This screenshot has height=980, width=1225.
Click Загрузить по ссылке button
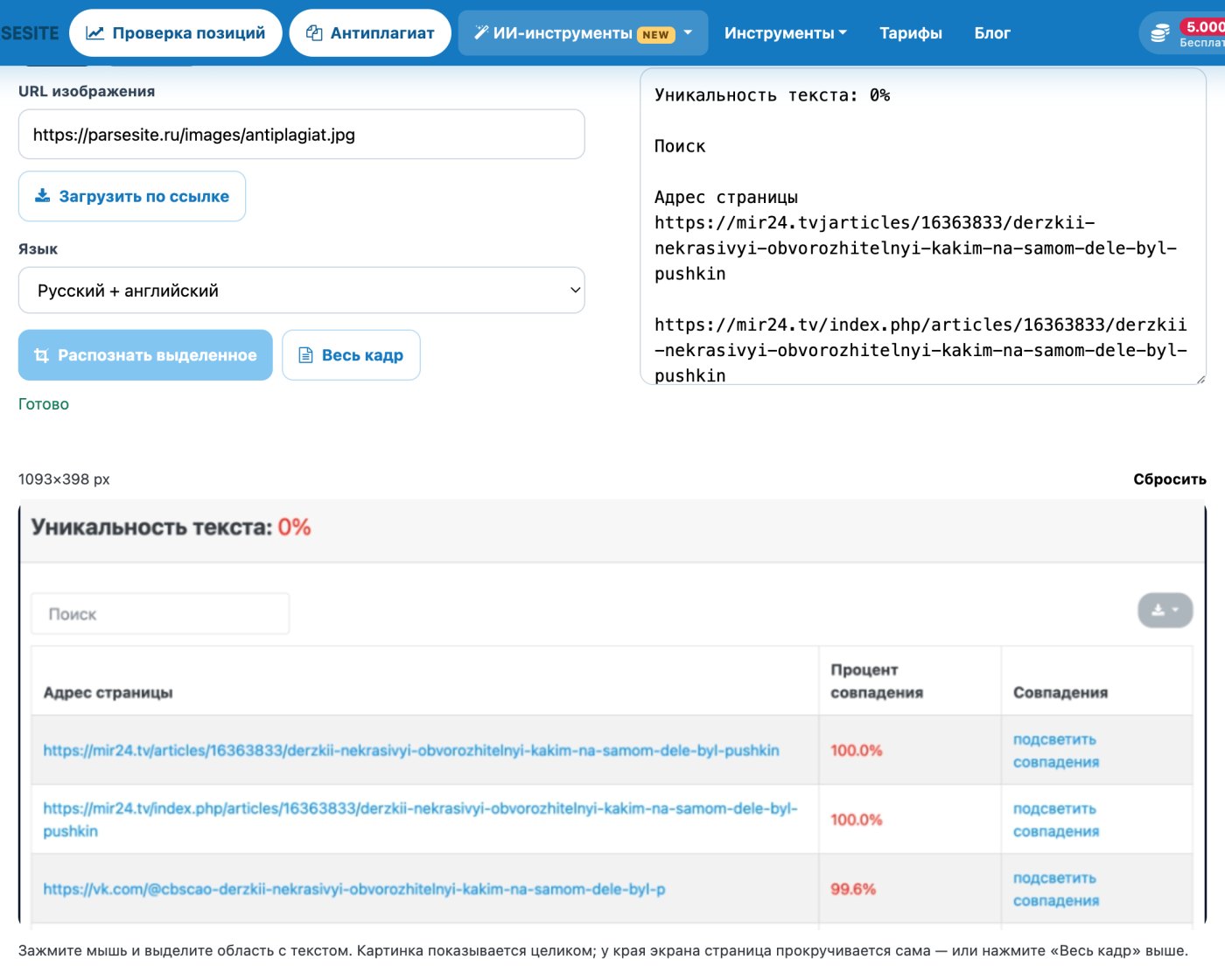point(132,196)
